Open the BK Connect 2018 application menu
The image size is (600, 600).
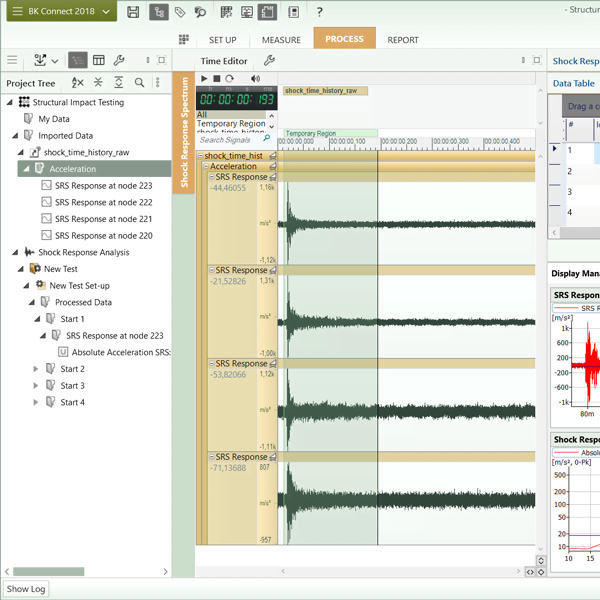[x=59, y=12]
